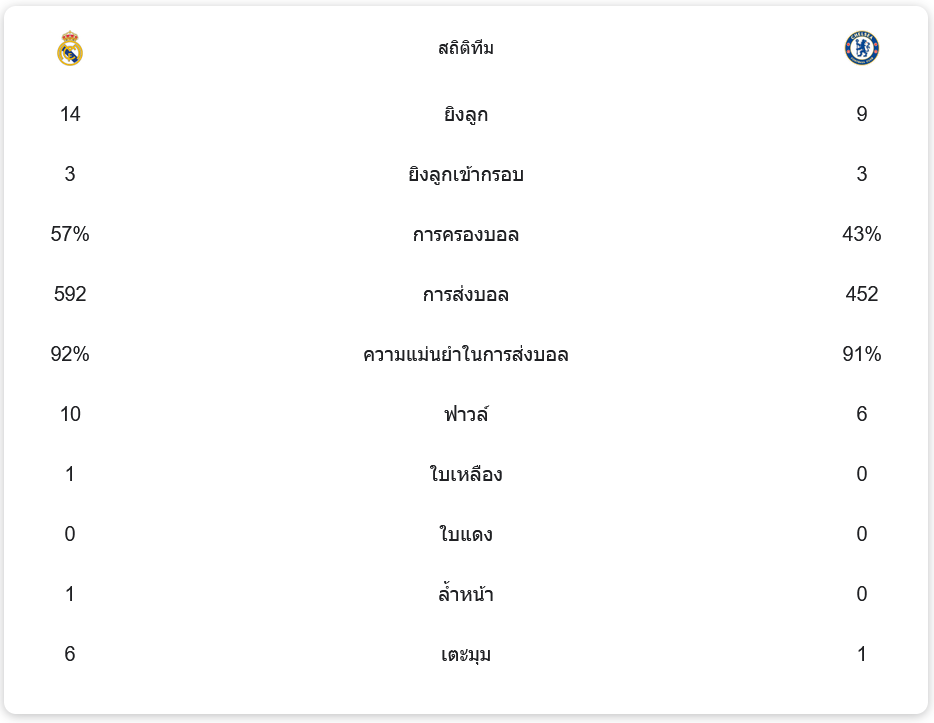Image resolution: width=934 pixels, height=723 pixels.
Task: Select Real Madrid's 14 shots value
Action: tap(70, 114)
